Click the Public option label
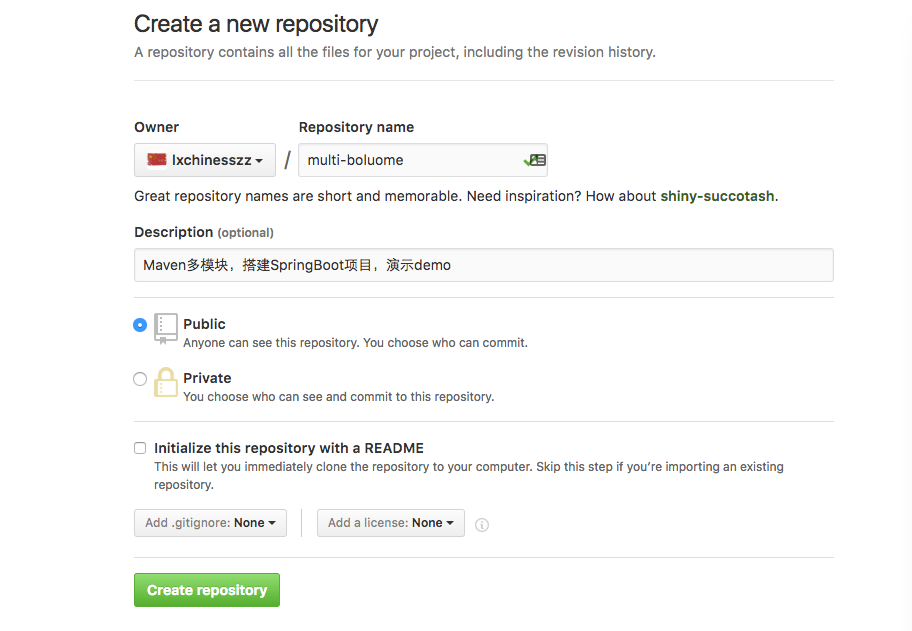Image resolution: width=912 pixels, height=631 pixels. click(x=204, y=324)
